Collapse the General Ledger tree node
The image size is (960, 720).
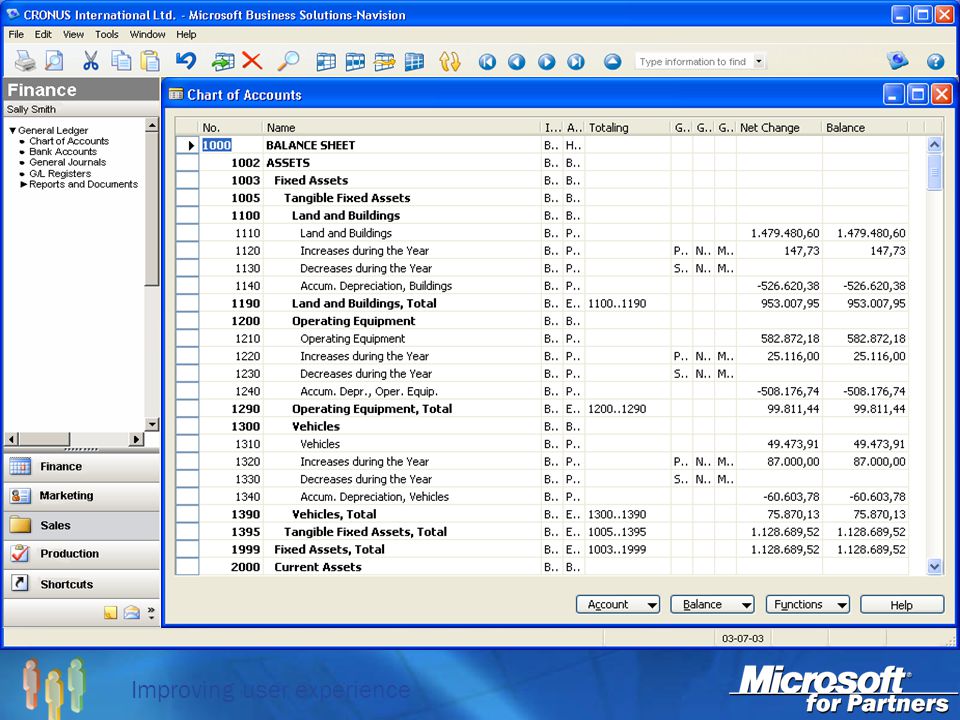click(12, 130)
